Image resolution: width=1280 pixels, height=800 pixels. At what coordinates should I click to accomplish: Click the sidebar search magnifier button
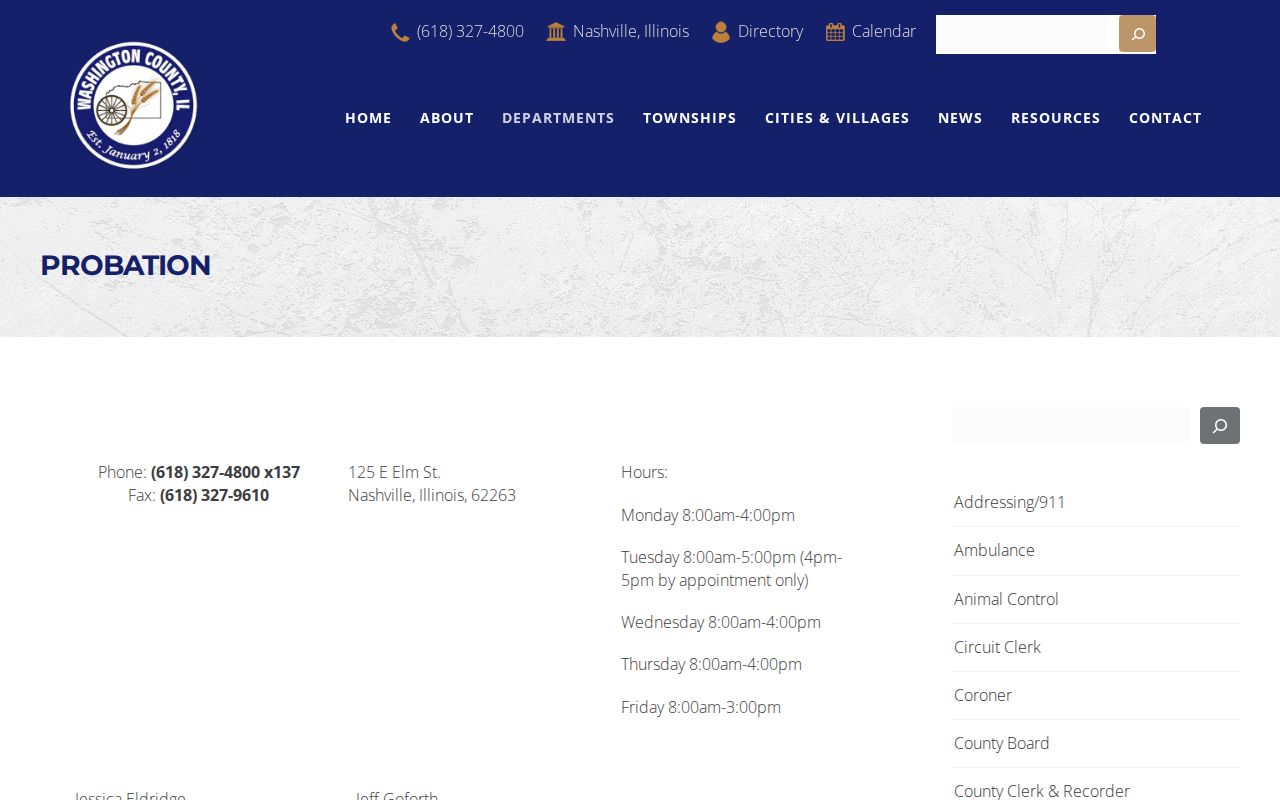coord(1220,425)
